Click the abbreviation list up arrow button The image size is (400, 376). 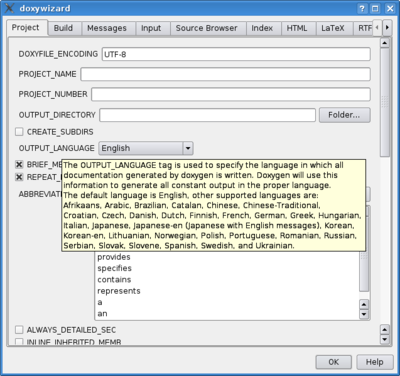click(364, 304)
